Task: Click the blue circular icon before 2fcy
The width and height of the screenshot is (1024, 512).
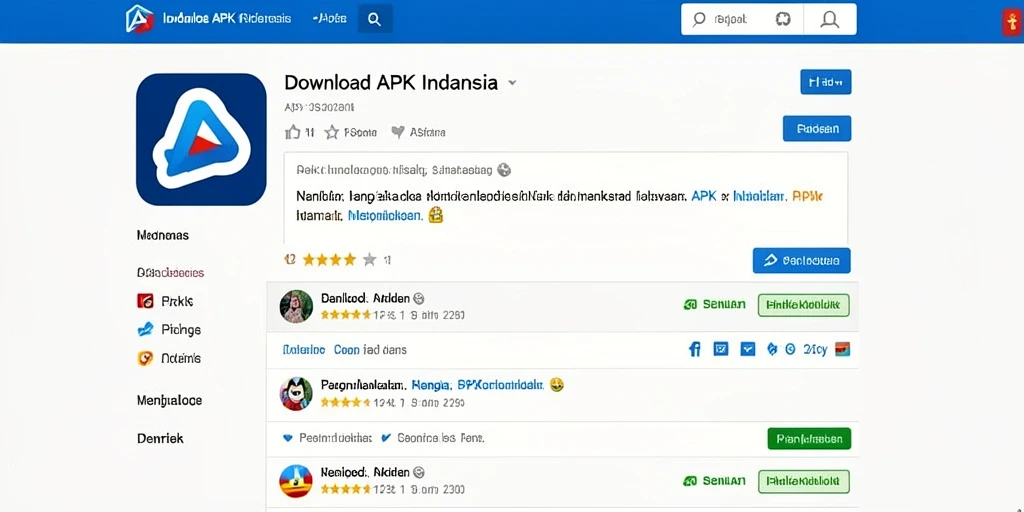Action: pos(790,349)
